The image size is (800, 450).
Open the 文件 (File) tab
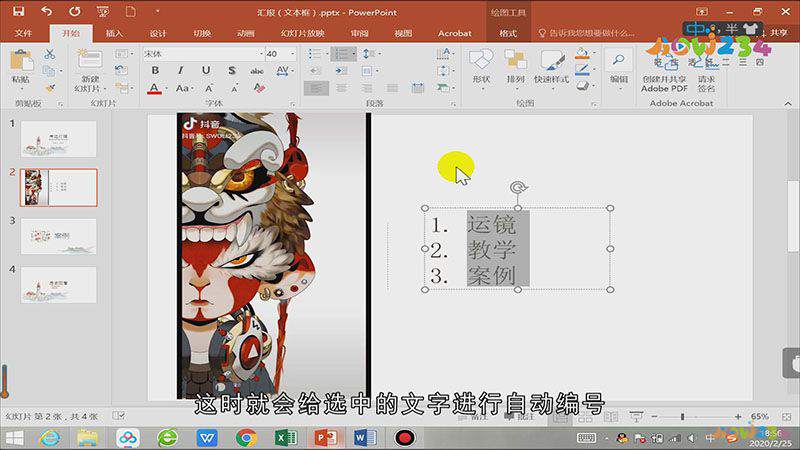[23, 33]
